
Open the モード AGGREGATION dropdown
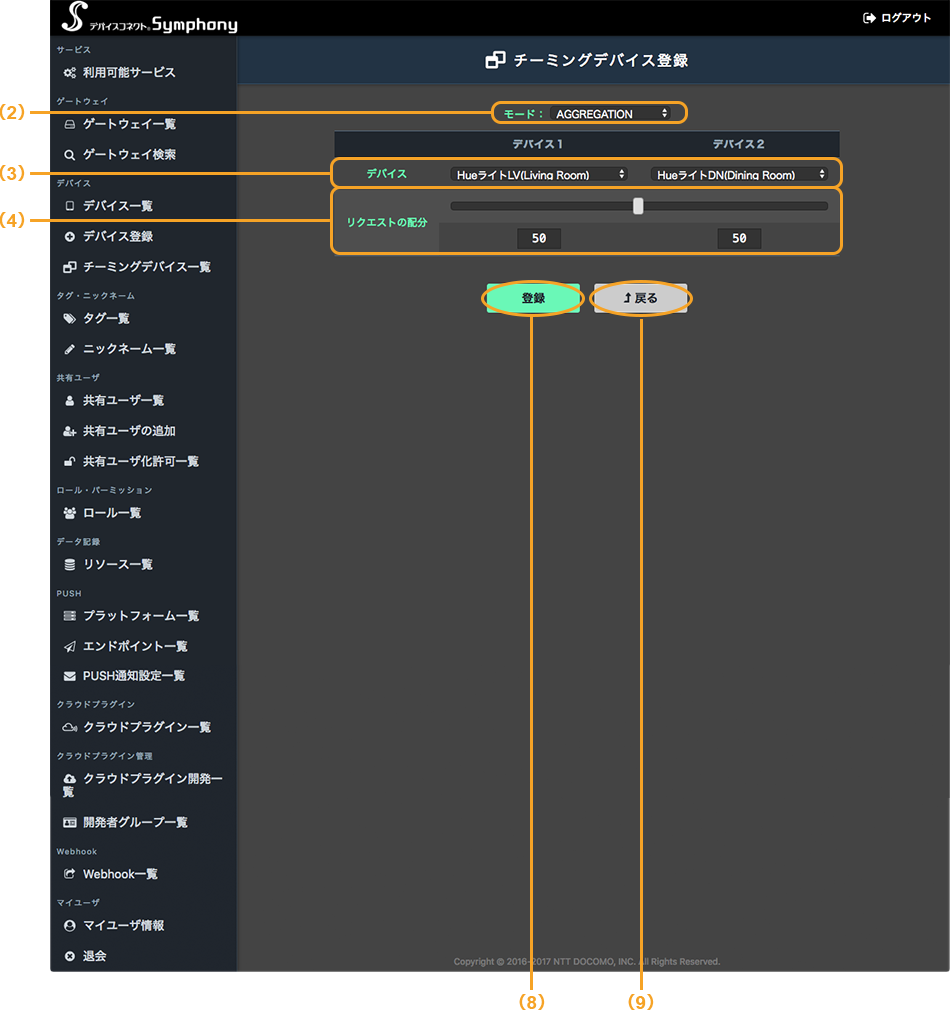coord(611,114)
